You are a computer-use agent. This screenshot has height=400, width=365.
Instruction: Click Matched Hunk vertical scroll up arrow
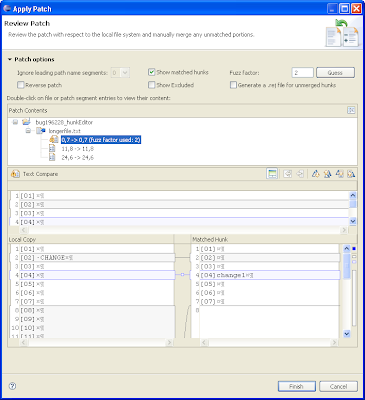[347, 248]
